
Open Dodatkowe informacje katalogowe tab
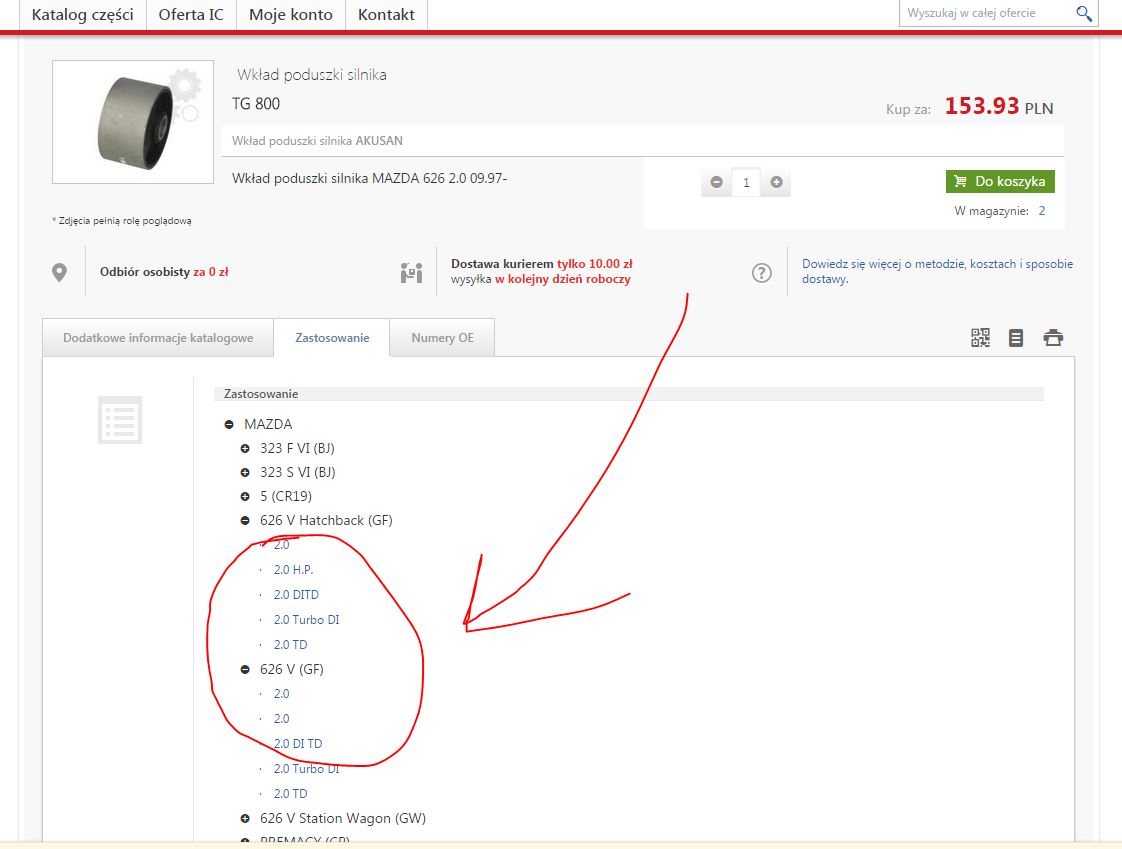158,338
